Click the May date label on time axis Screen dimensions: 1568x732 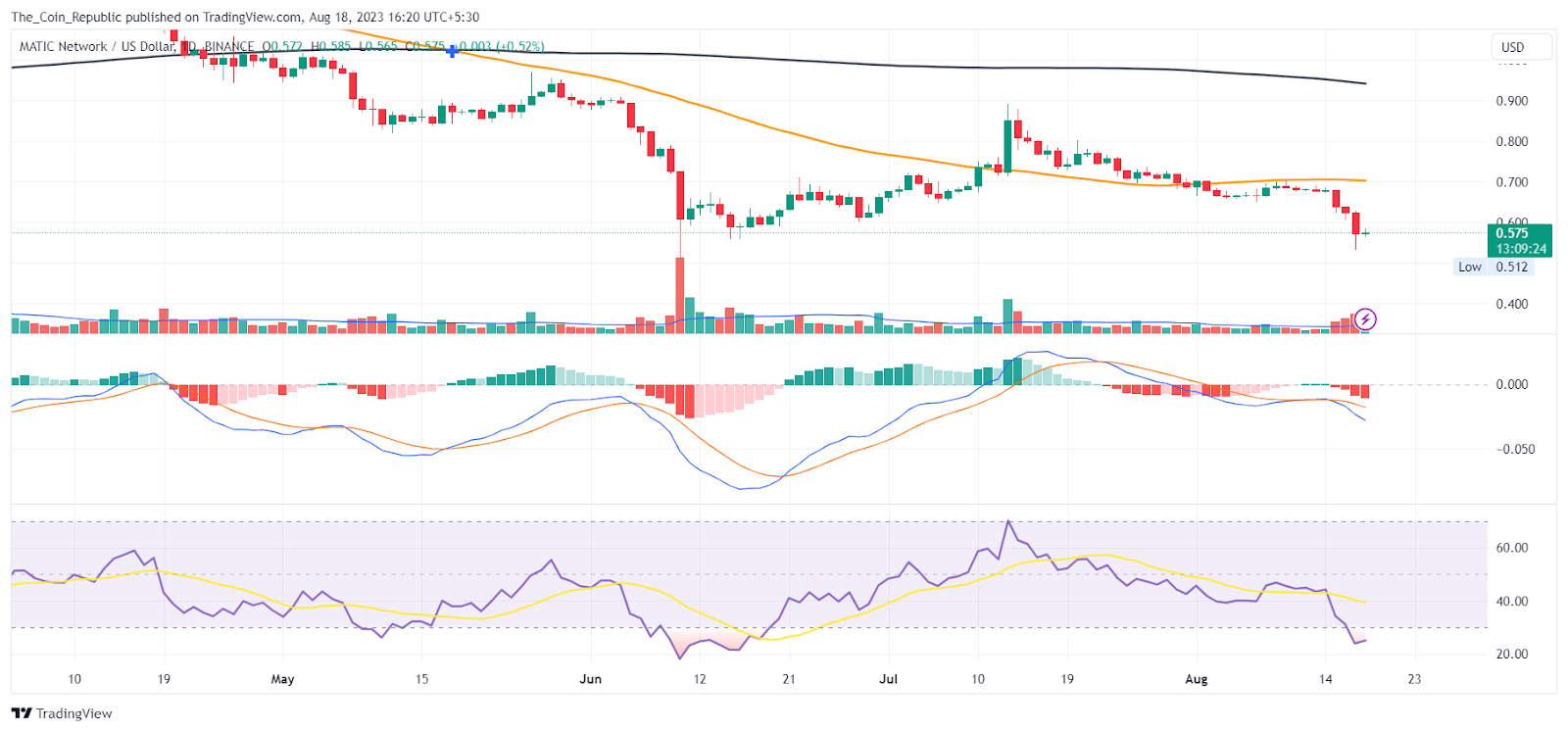(282, 679)
